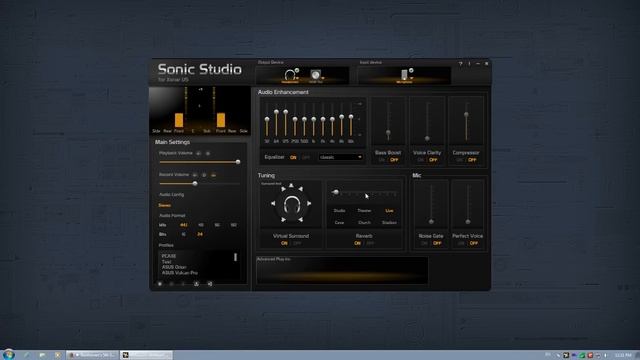Switch Bass Boost ON
The width and height of the screenshot is (640, 360).
coord(382,160)
